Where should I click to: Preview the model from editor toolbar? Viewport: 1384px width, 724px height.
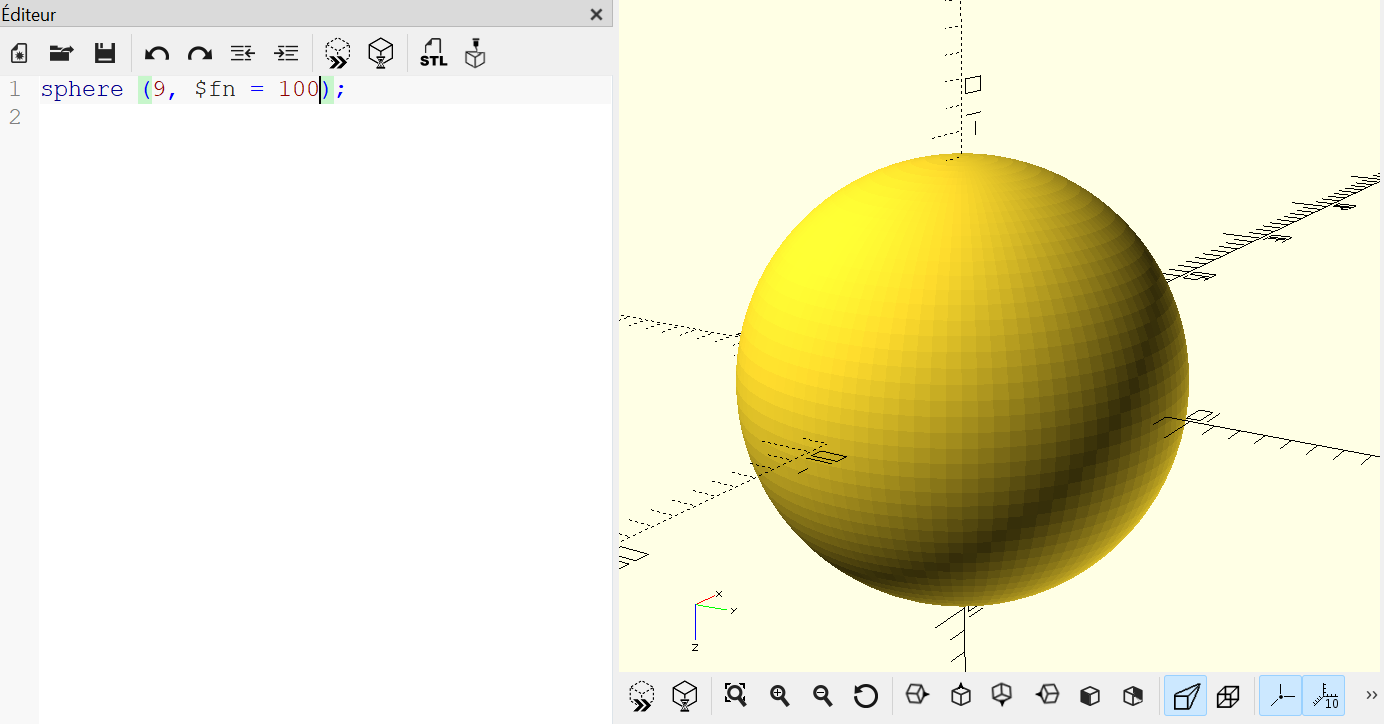point(338,53)
